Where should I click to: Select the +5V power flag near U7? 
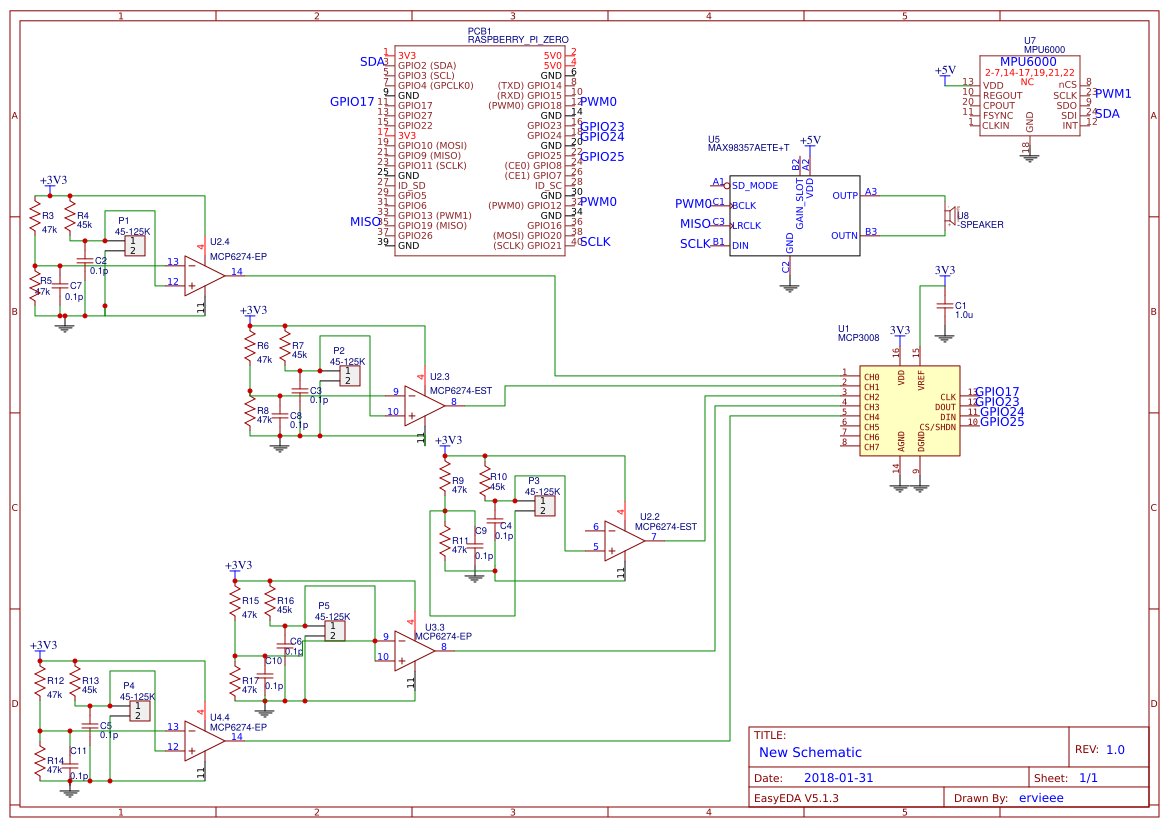[x=946, y=70]
